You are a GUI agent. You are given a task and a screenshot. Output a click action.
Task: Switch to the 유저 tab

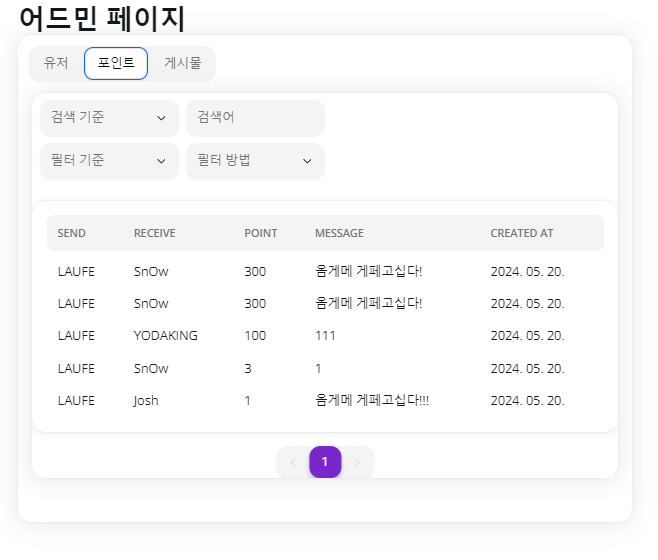tap(56, 63)
